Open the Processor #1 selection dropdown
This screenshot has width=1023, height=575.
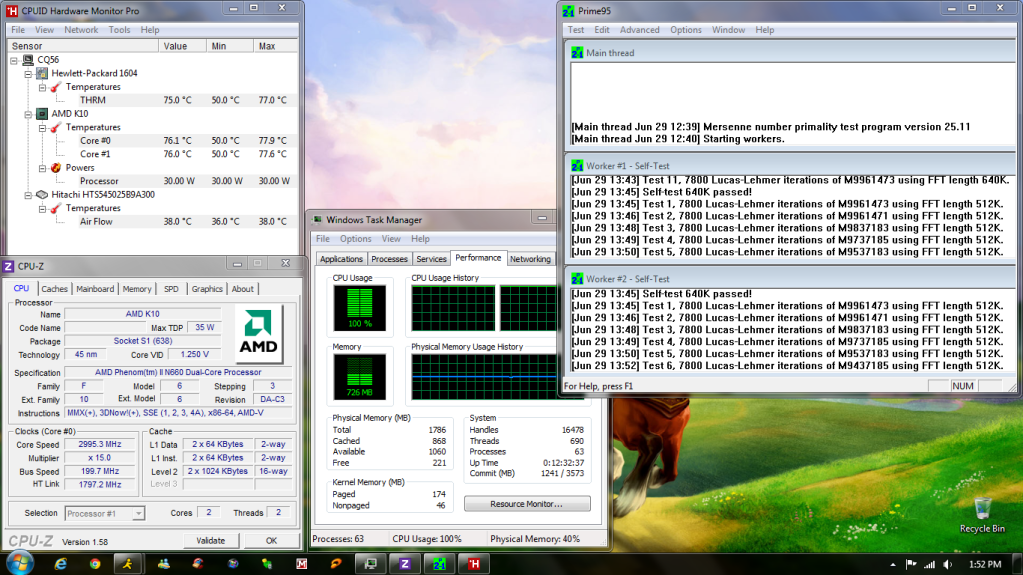coord(138,514)
